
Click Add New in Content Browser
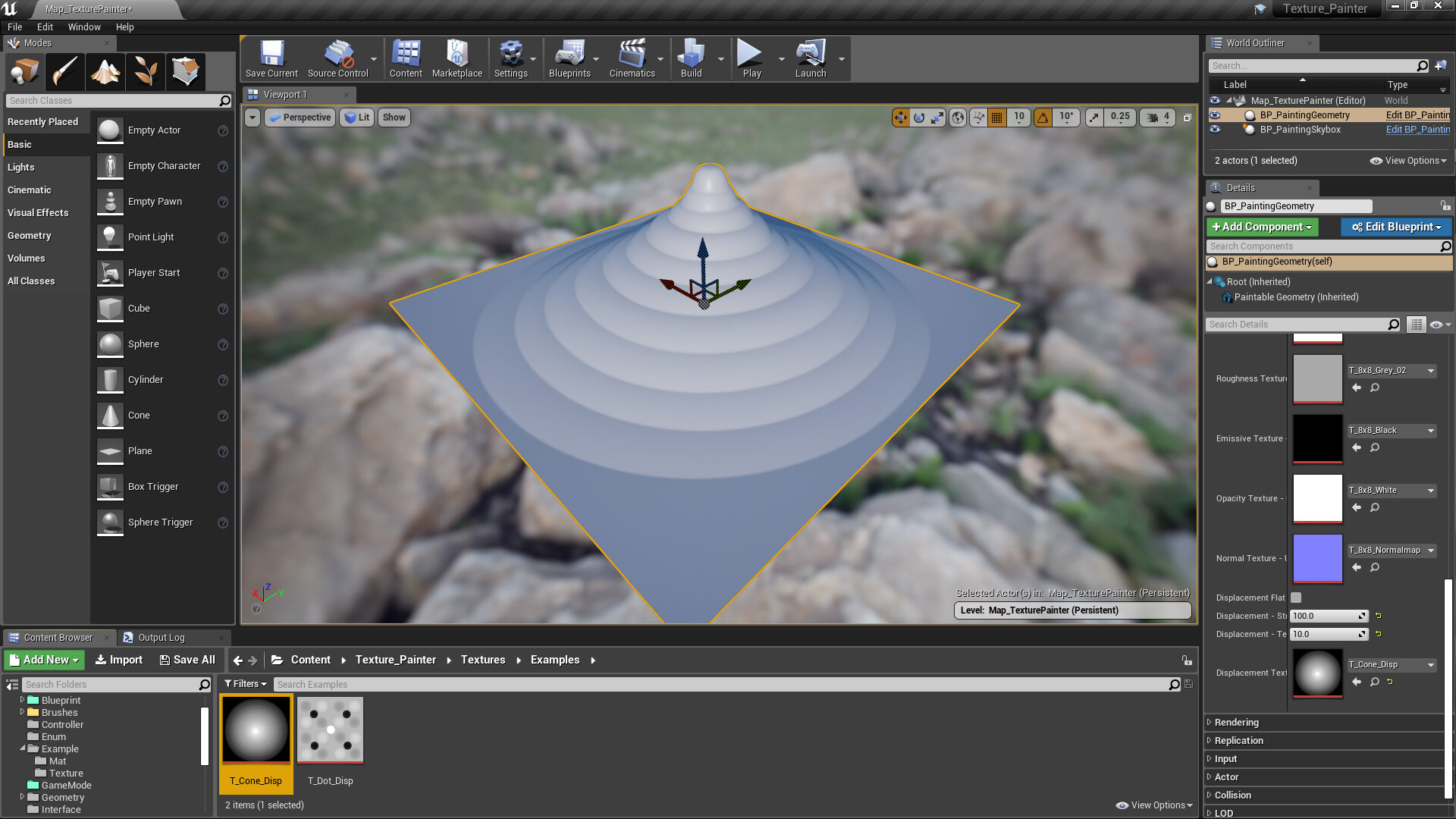[44, 661]
